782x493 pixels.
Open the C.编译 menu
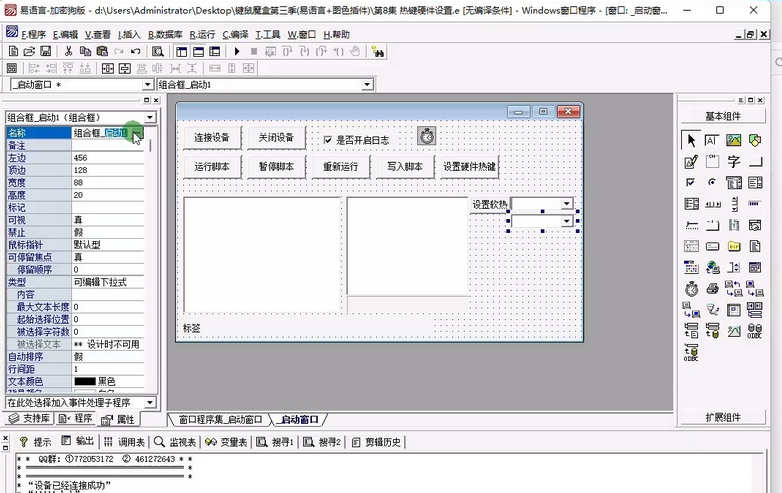235,34
